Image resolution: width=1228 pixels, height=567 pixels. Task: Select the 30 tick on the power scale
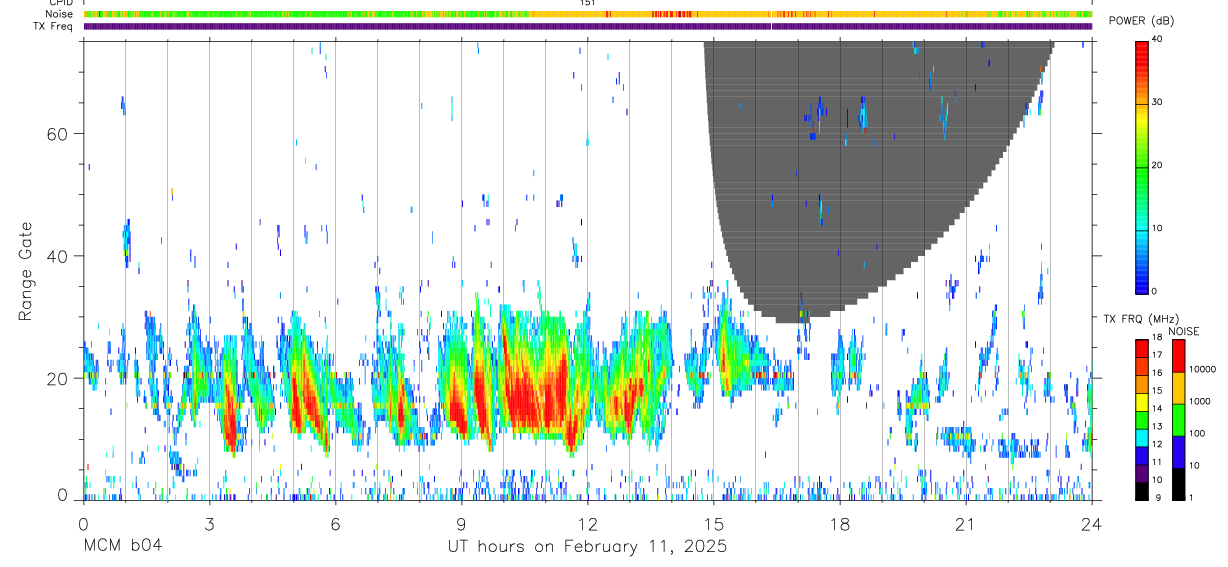pyautogui.click(x=1158, y=102)
